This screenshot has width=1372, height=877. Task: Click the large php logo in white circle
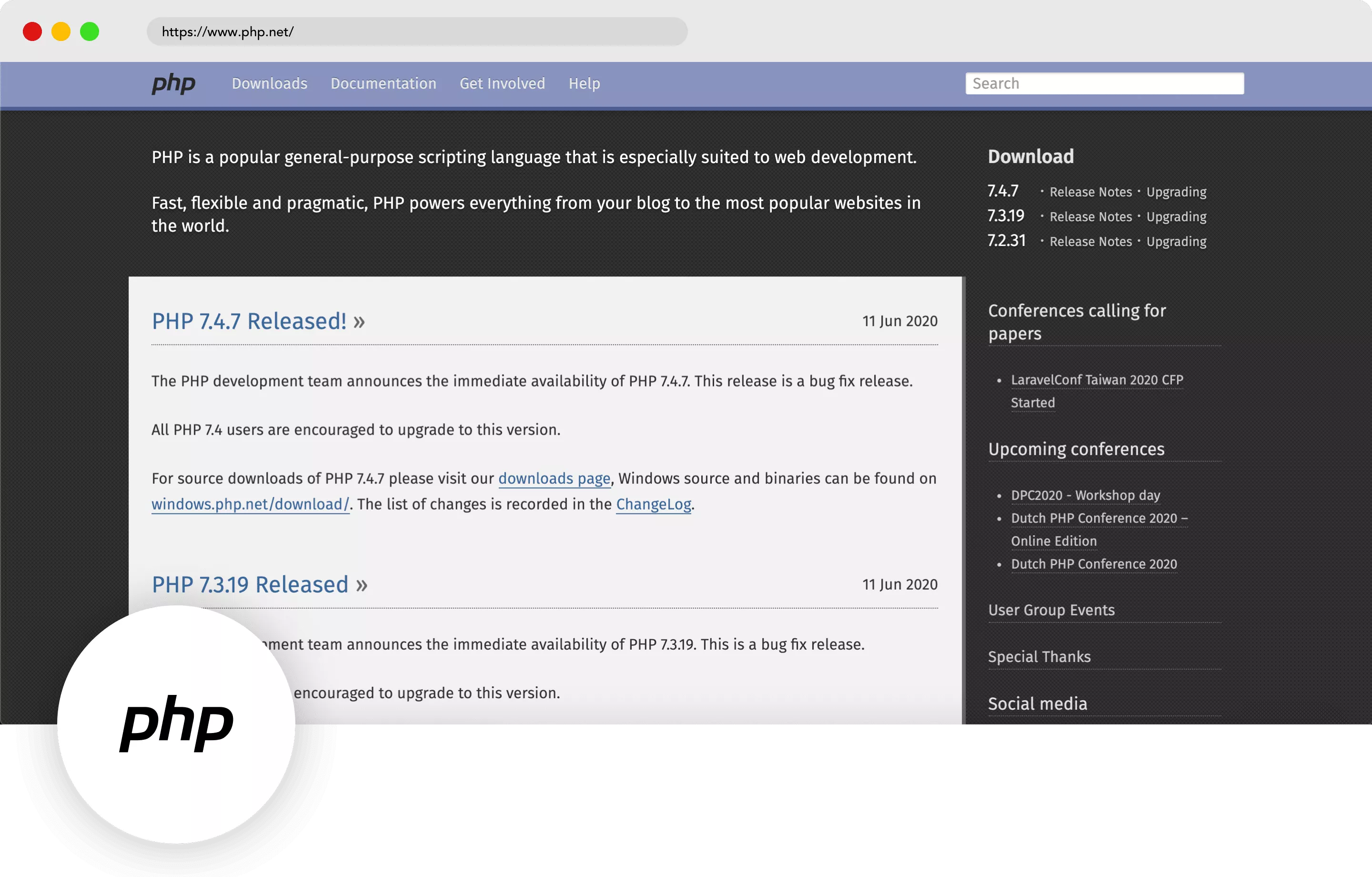pyautogui.click(x=177, y=724)
